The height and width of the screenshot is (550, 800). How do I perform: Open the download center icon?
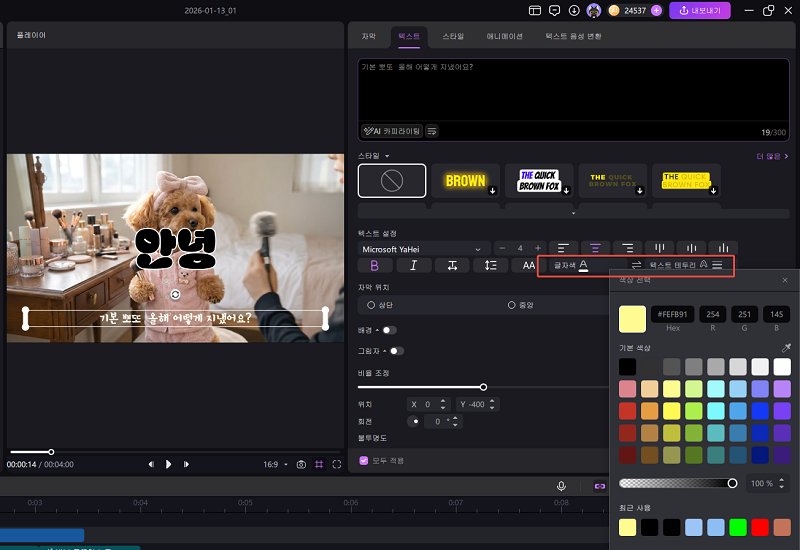[574, 10]
